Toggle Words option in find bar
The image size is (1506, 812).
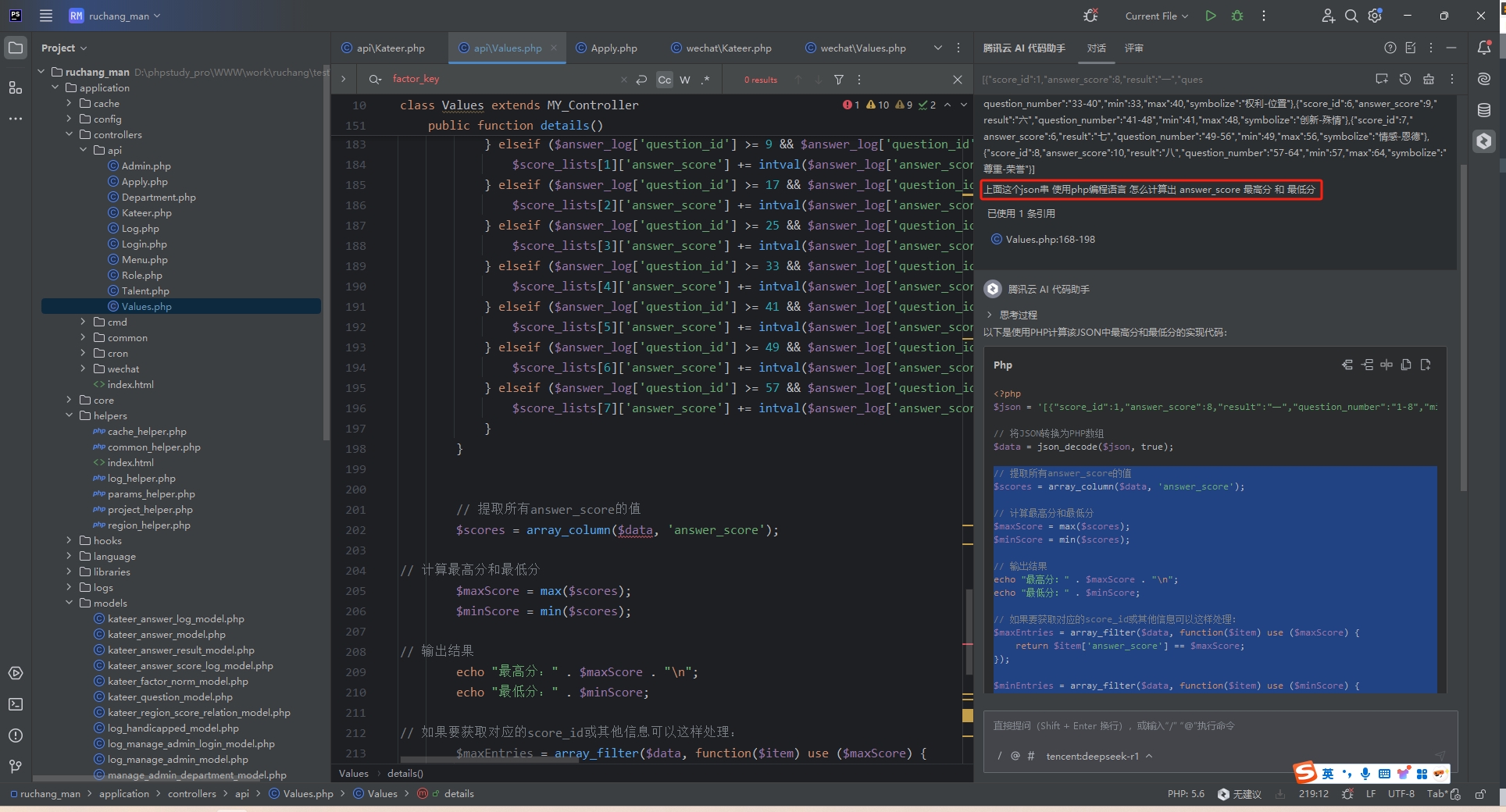click(x=685, y=80)
